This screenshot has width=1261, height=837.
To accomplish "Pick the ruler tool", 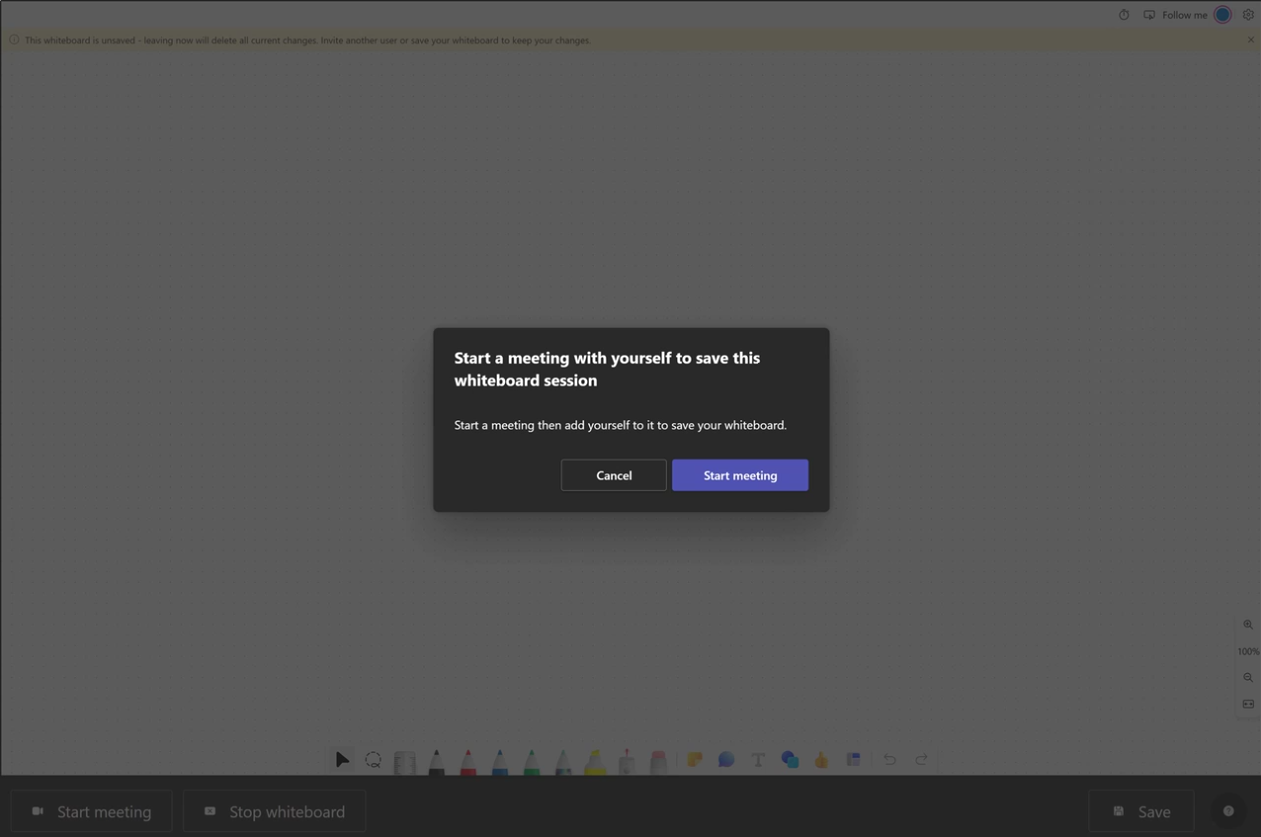I will pyautogui.click(x=404, y=762).
